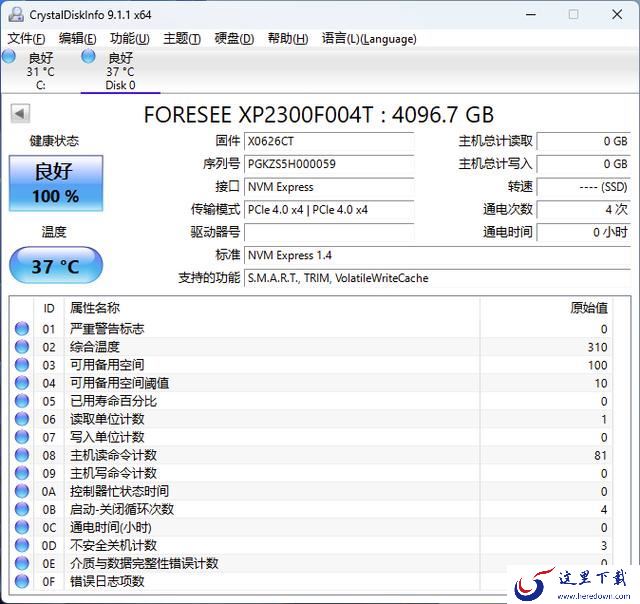Click status orb for attribute 09 主机写命令计数
This screenshot has width=640, height=604.
tap(22, 473)
